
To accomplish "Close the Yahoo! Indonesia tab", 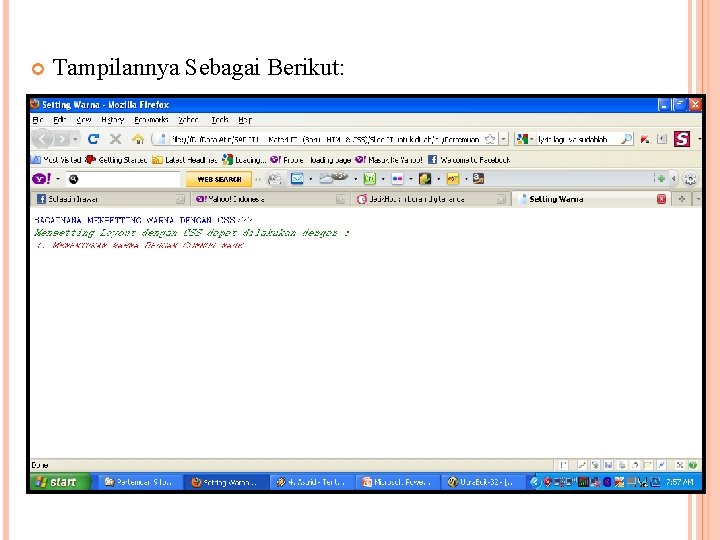I will click(340, 199).
